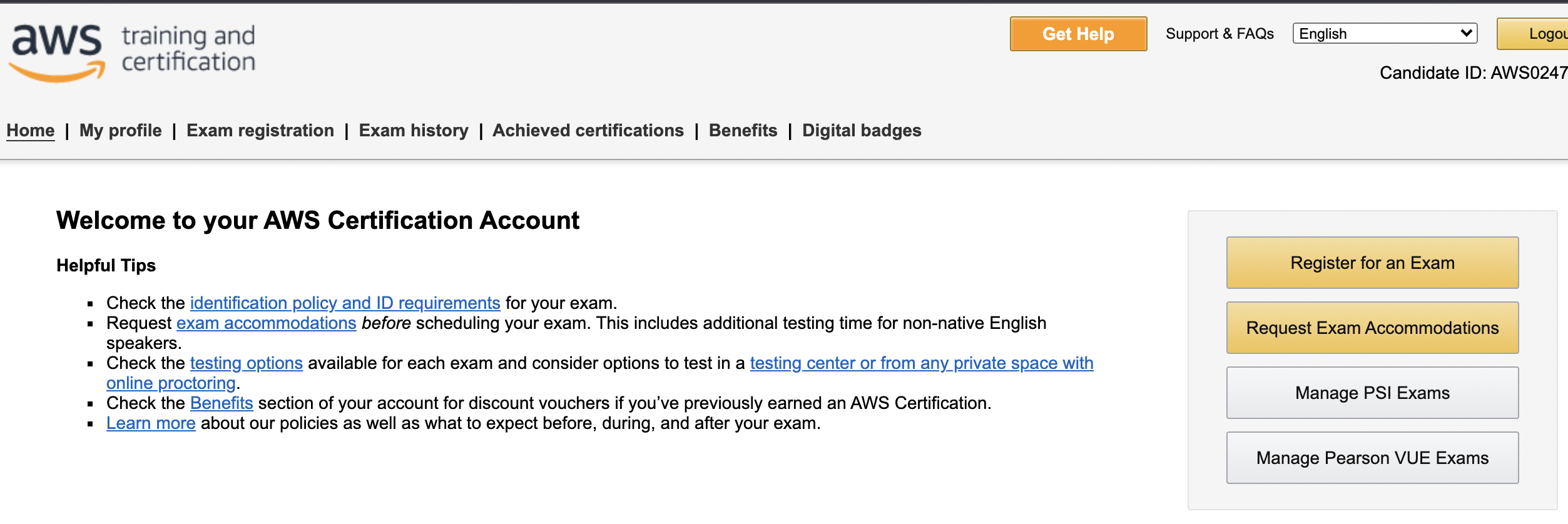Open Manage PSI Exams
Screen dimensions: 1568x524
[1372, 393]
